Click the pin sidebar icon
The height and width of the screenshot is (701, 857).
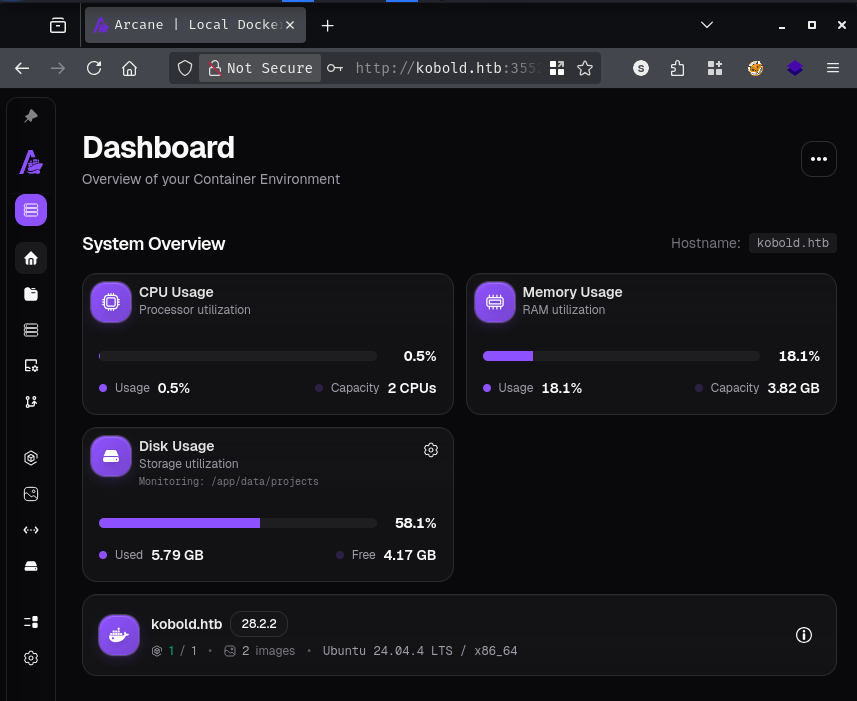pos(31,116)
